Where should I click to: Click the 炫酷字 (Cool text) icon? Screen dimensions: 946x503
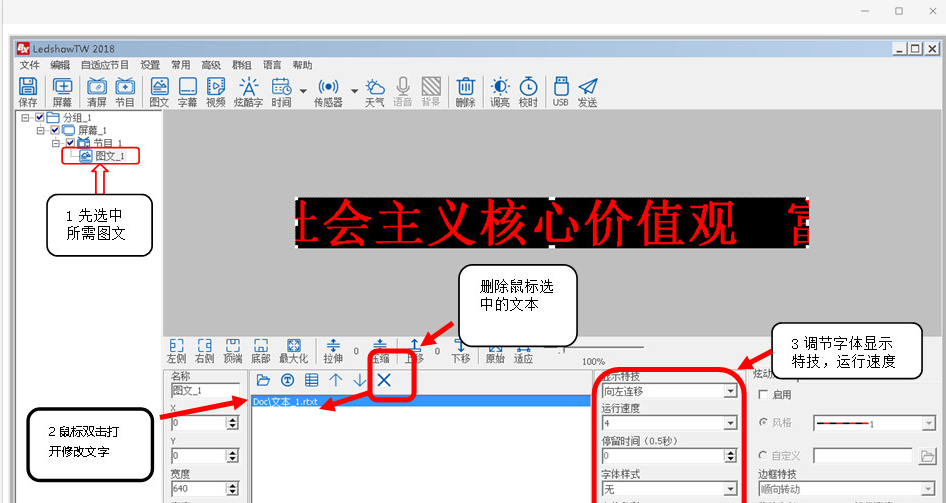pyautogui.click(x=248, y=91)
